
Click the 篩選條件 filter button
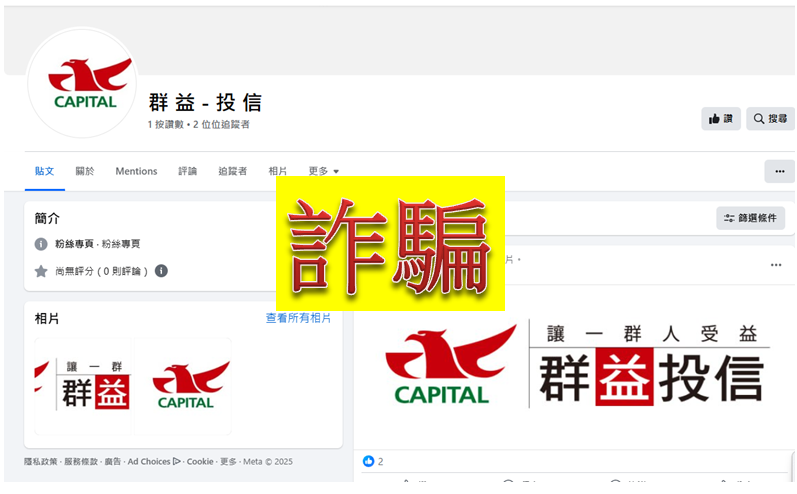(750, 218)
